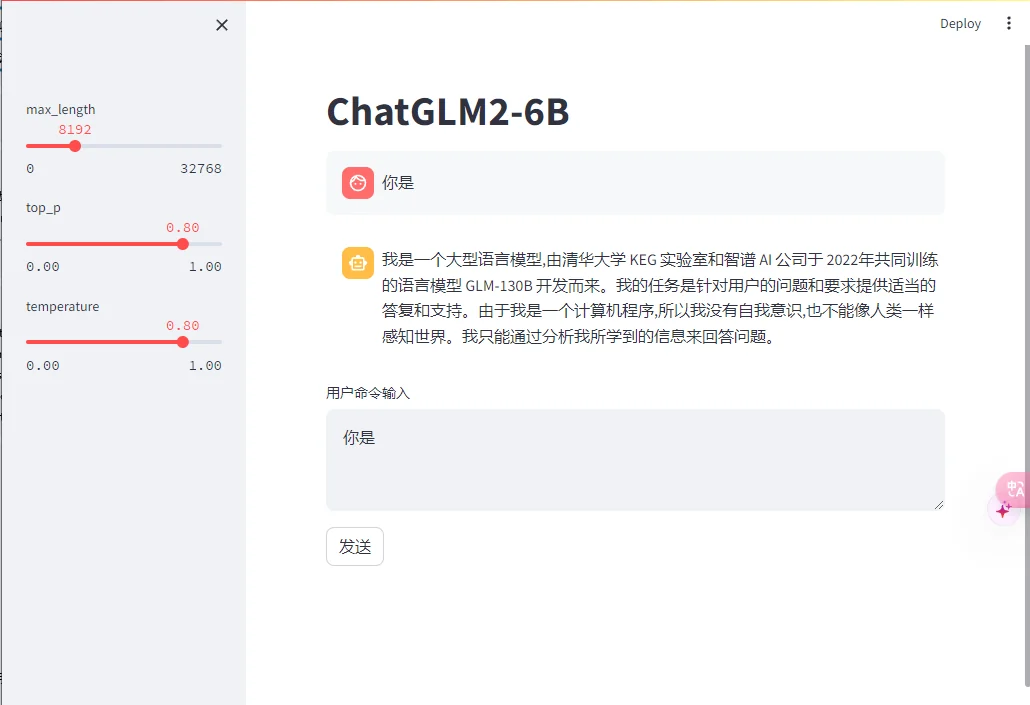Click the temperature minimum label 0.00
The height and width of the screenshot is (705, 1030).
tap(43, 365)
